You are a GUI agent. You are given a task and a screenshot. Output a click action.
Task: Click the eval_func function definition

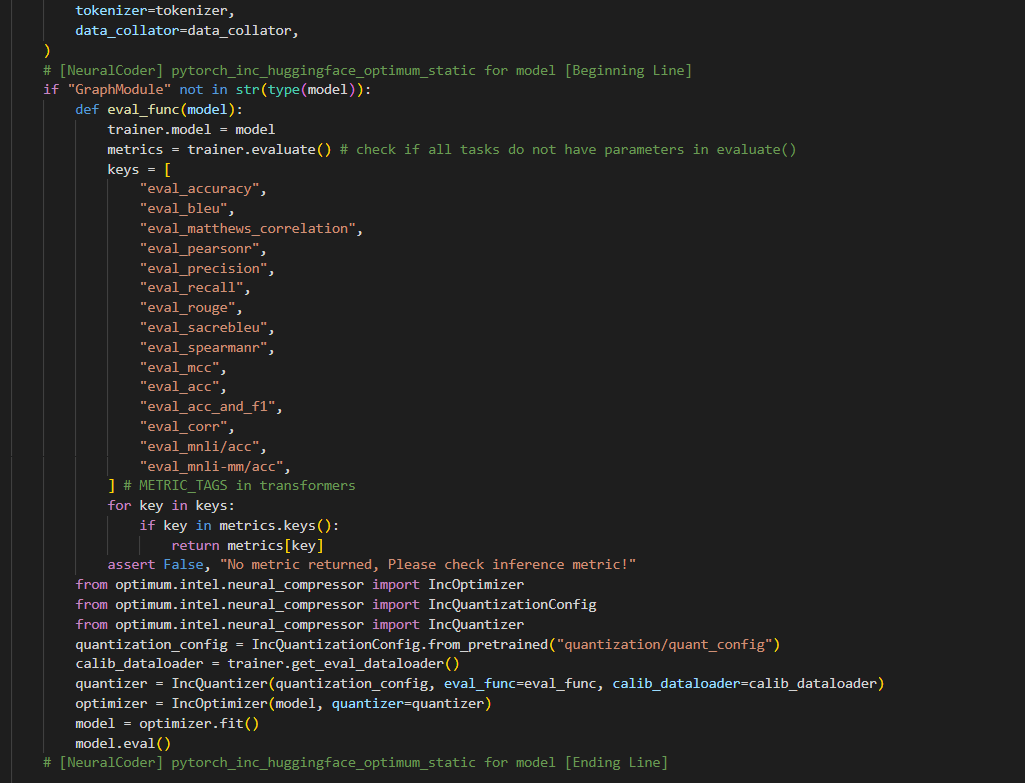(145, 109)
